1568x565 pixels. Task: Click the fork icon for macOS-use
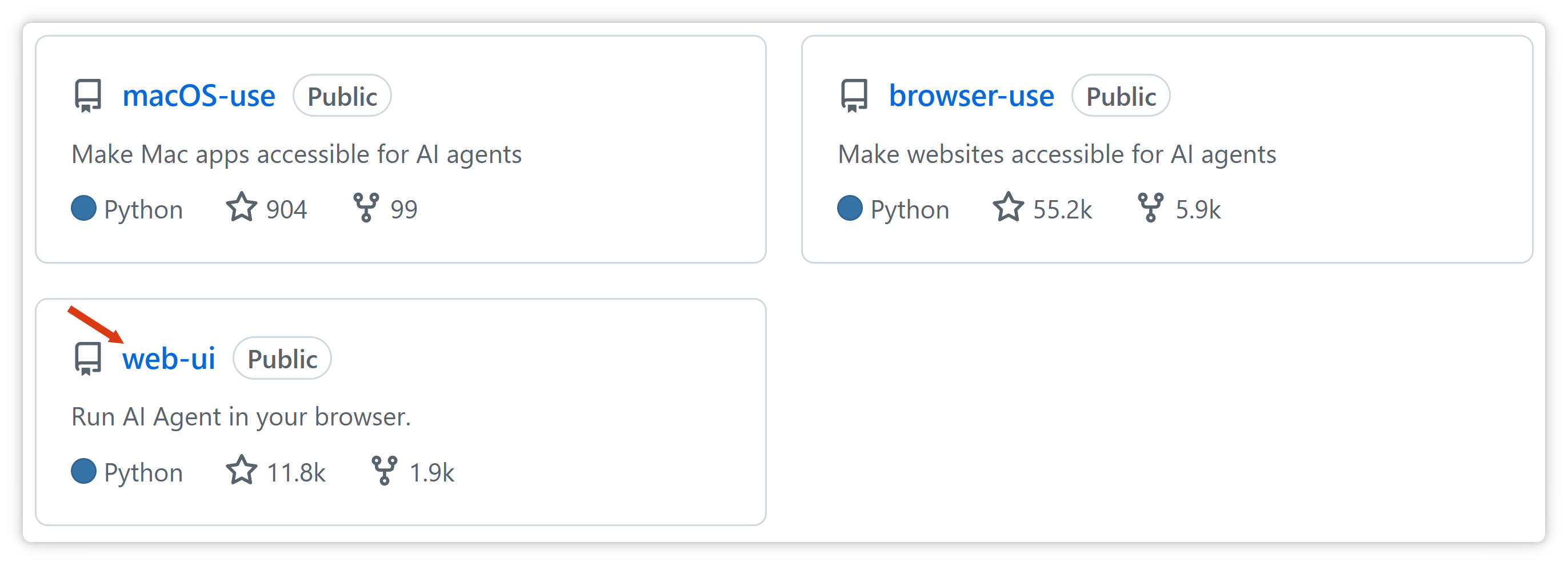[366, 208]
